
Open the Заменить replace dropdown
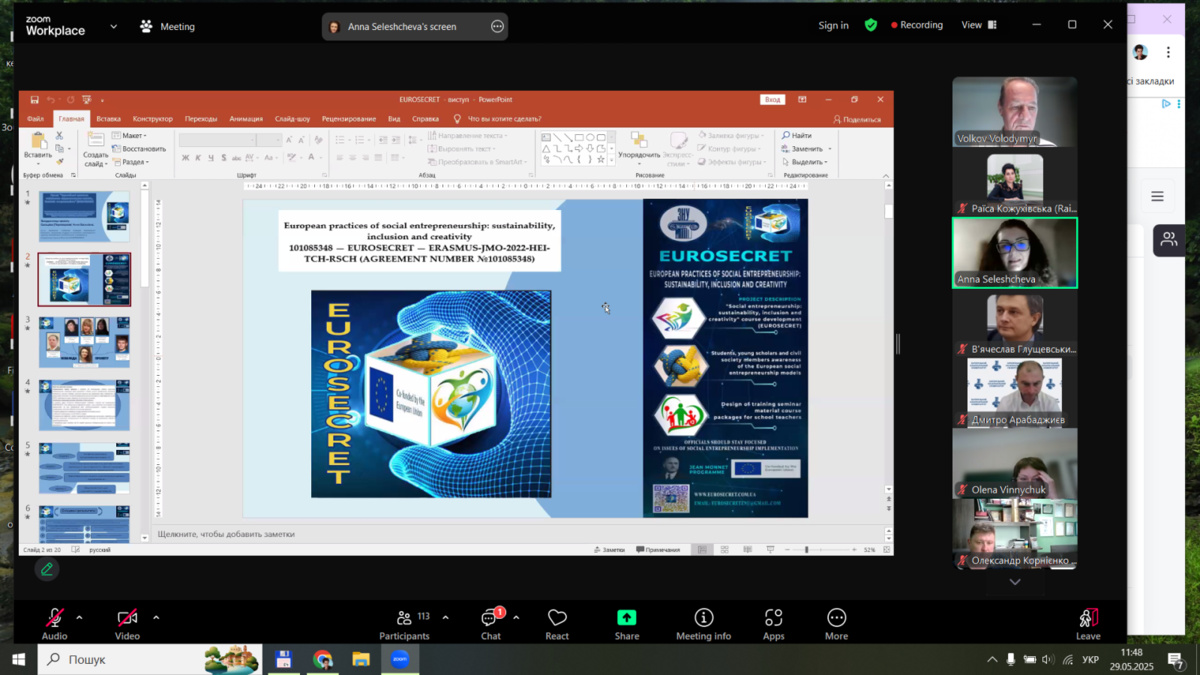805,149
